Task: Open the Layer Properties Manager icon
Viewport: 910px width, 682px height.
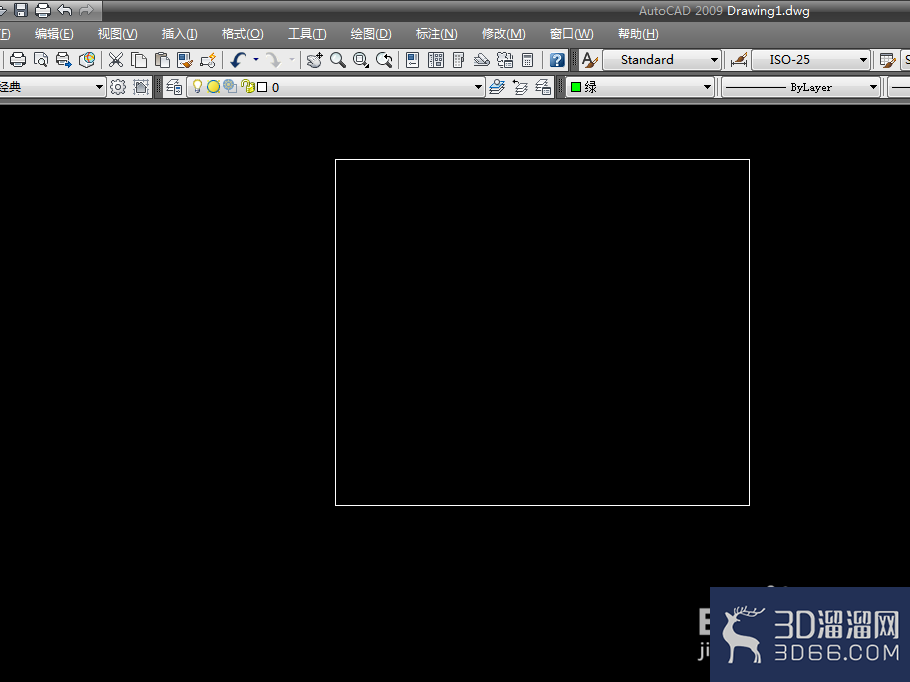Action: tap(174, 87)
